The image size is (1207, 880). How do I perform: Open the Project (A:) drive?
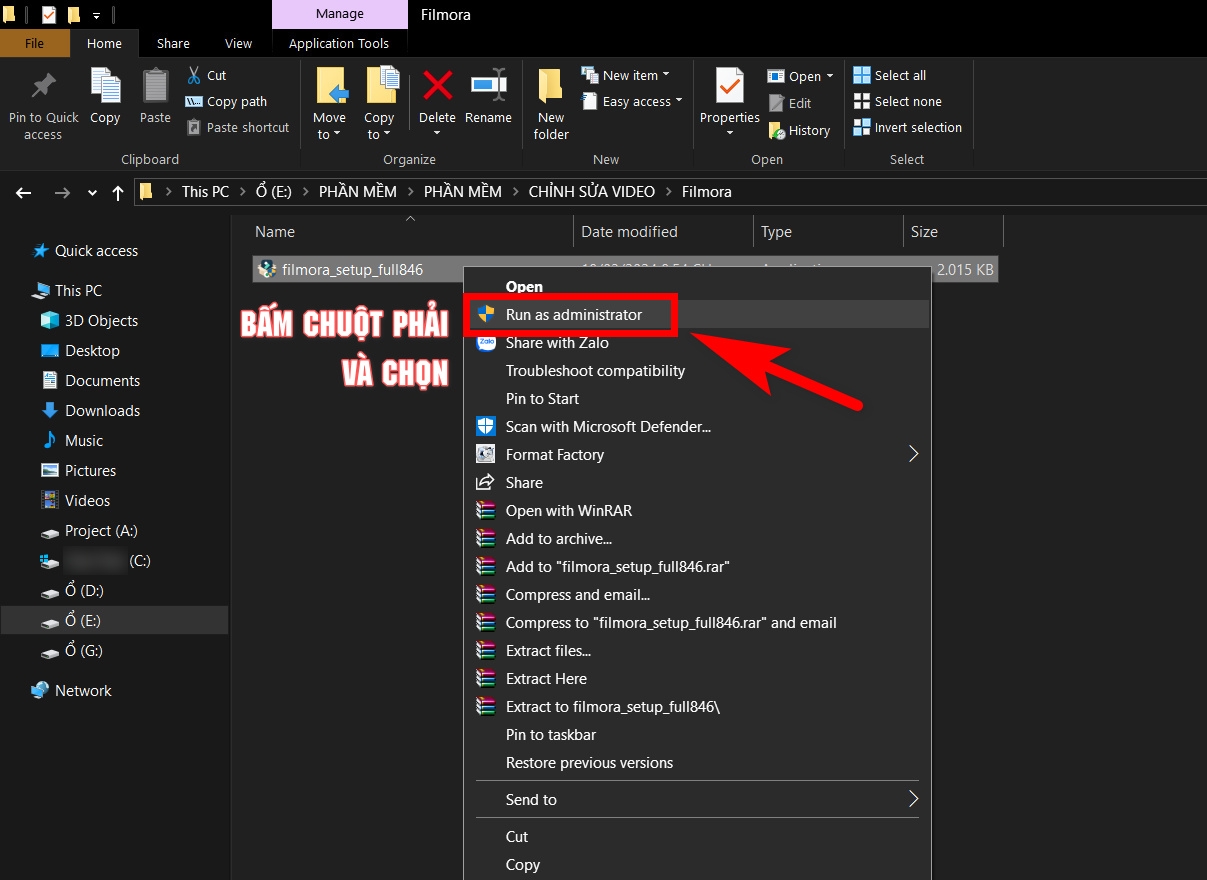coord(101,530)
